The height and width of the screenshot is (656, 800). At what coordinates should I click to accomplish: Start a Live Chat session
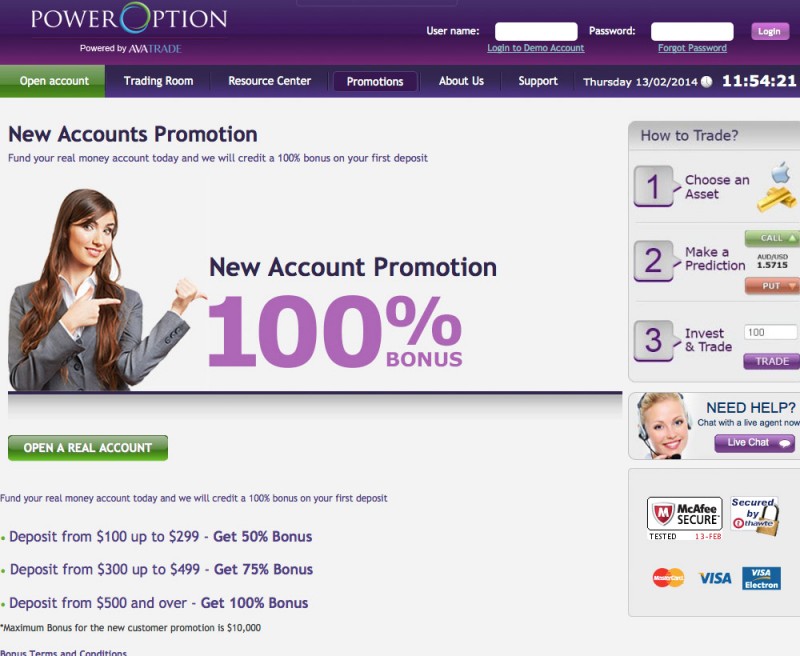[x=754, y=443]
